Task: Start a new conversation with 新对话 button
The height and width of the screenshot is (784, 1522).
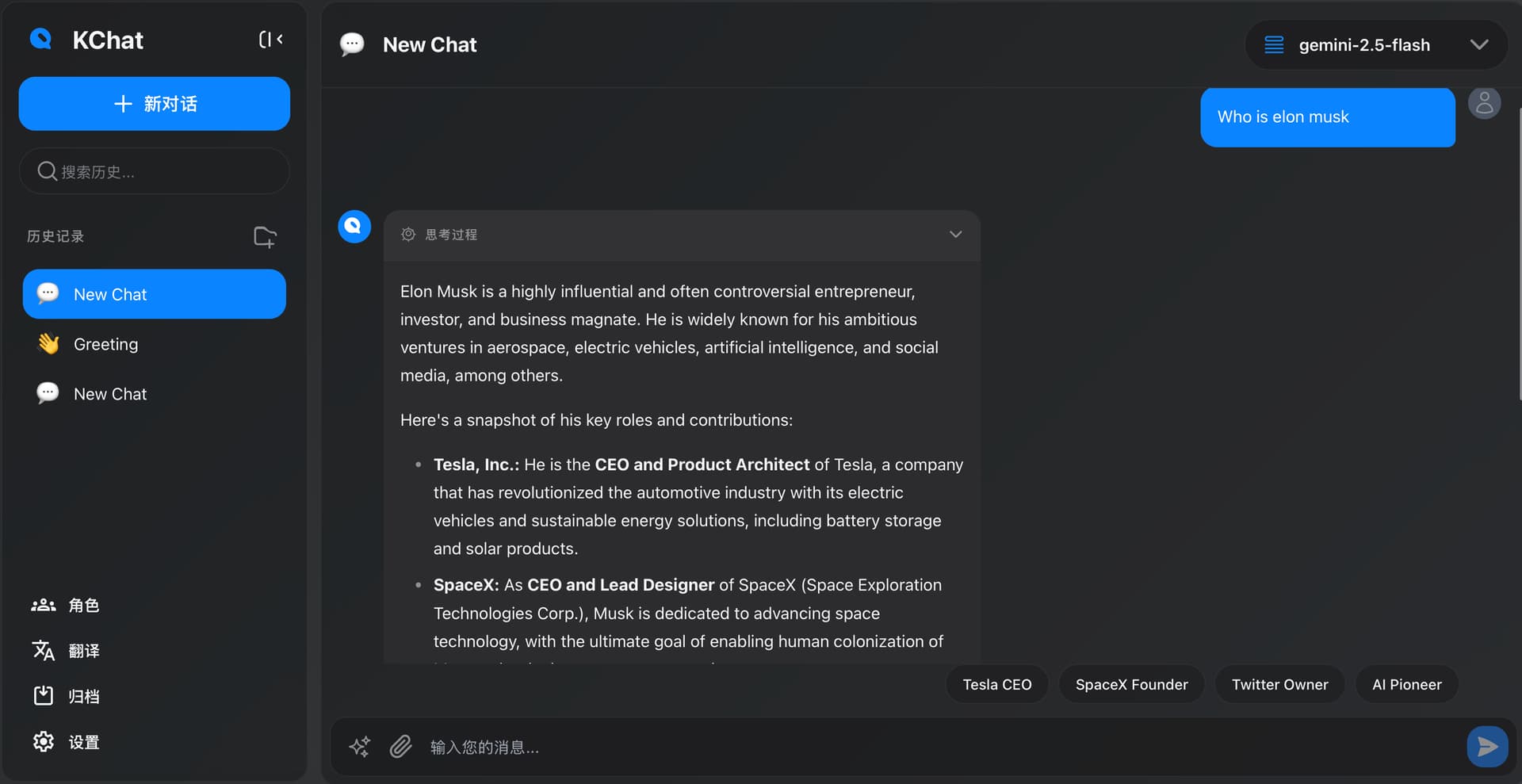Action: click(155, 104)
